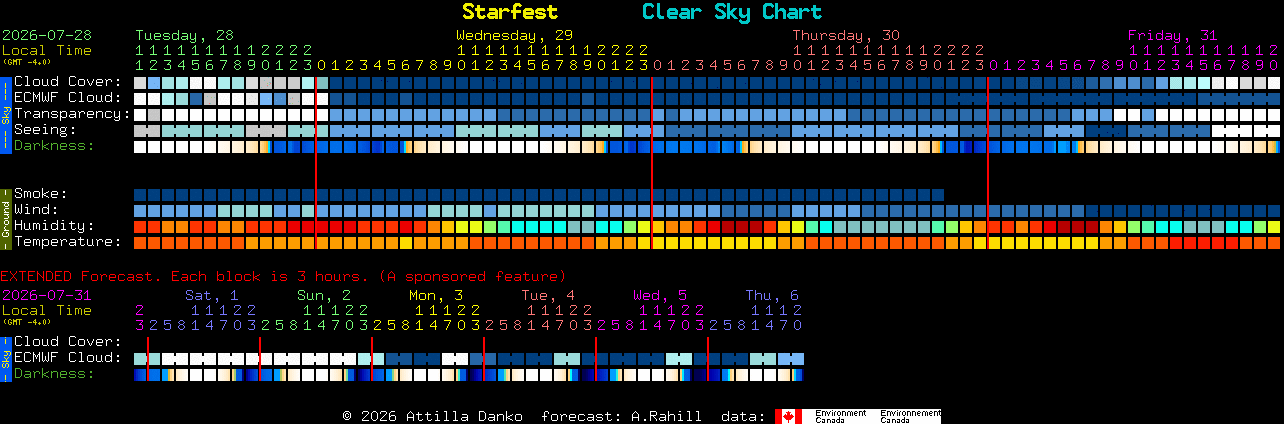The width and height of the screenshot is (1284, 424).
Task: Open the green Darkness row label in main chart
Action: (x=54, y=145)
